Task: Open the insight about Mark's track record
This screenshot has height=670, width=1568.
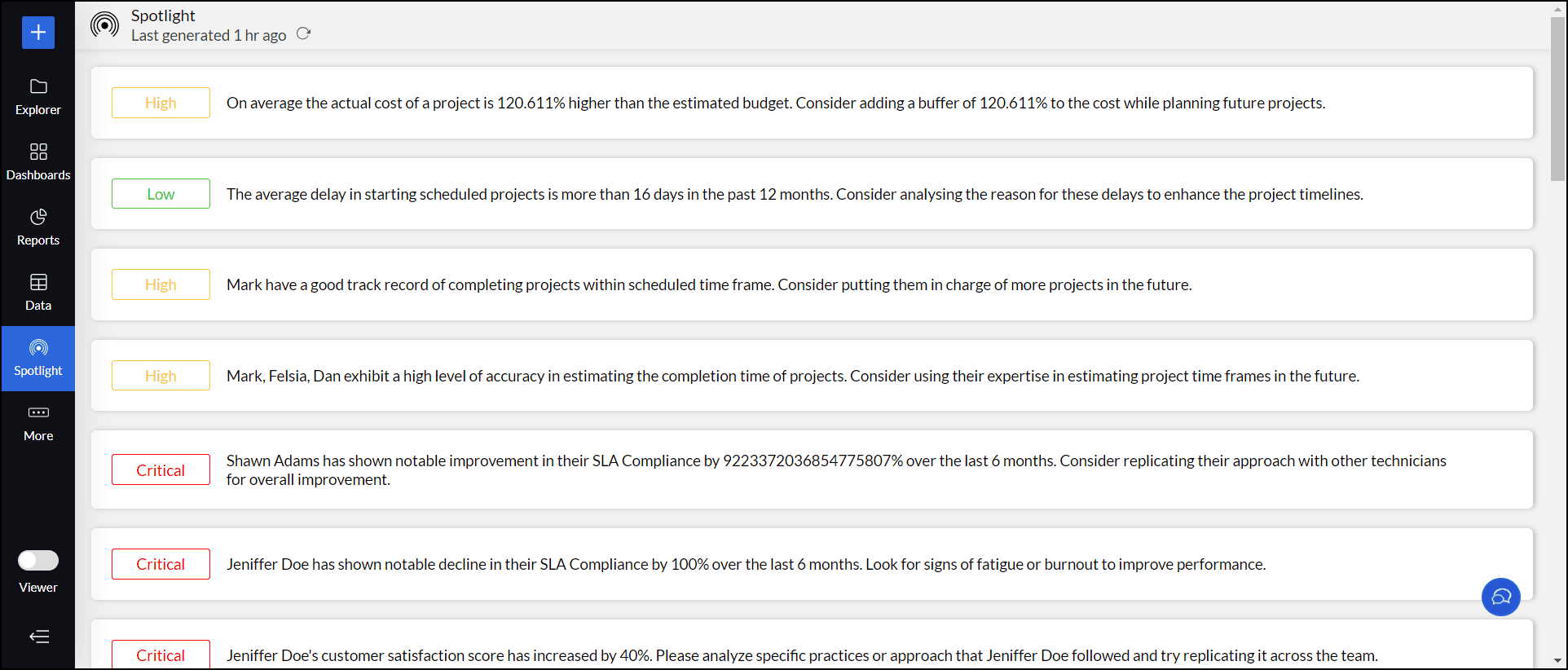Action: coord(708,284)
